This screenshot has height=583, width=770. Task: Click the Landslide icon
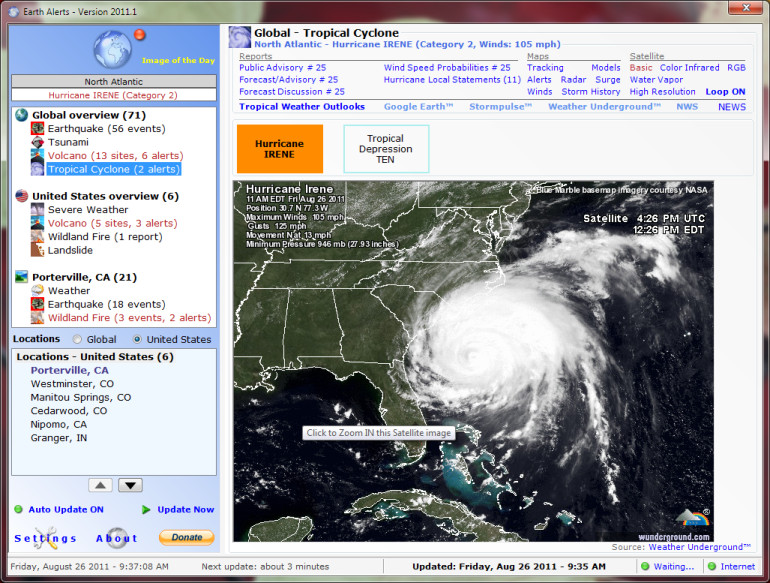(38, 250)
